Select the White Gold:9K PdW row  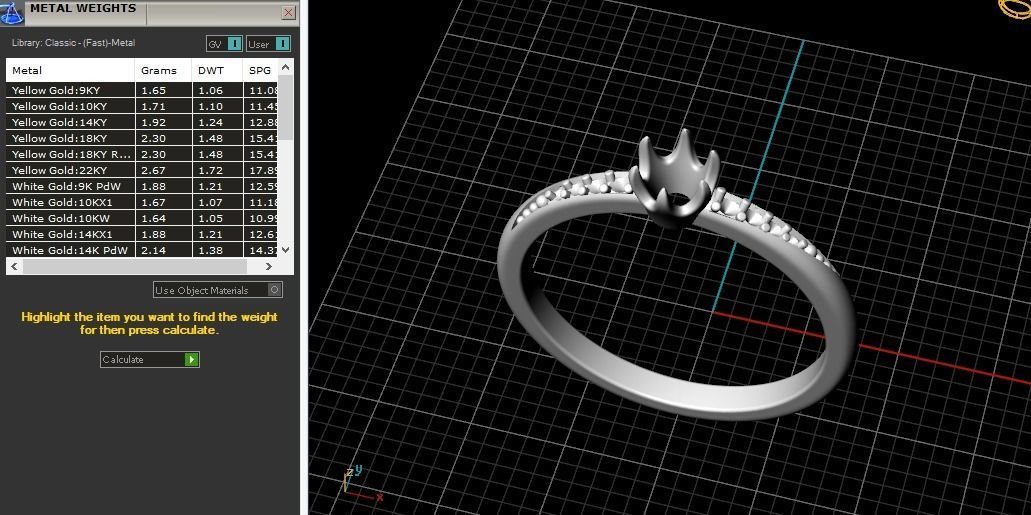142,186
